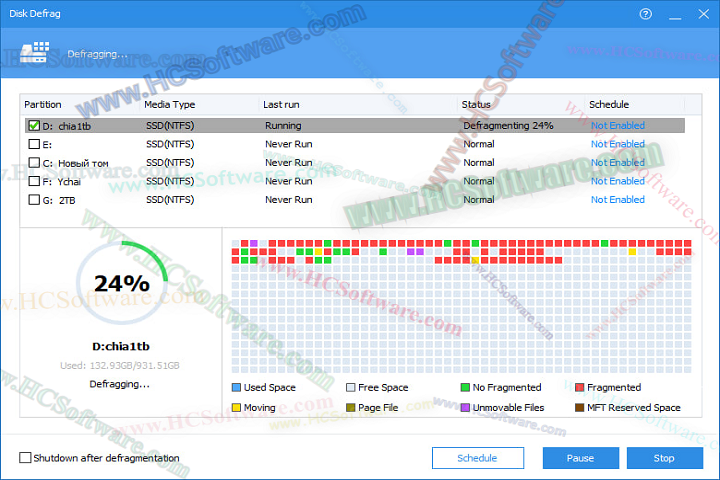Click the 'Defragging...' text below used space
This screenshot has height=480, width=720.
(119, 384)
